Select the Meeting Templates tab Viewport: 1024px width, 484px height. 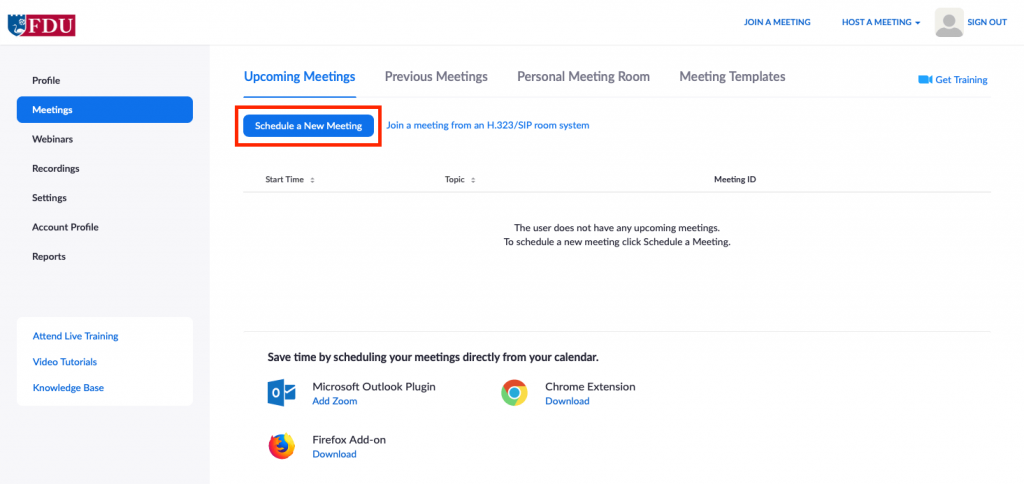coord(732,76)
